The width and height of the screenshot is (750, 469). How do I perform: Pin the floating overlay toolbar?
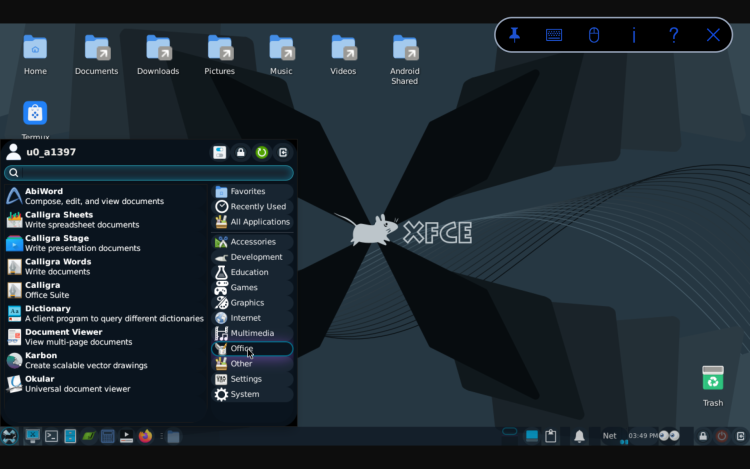514,35
